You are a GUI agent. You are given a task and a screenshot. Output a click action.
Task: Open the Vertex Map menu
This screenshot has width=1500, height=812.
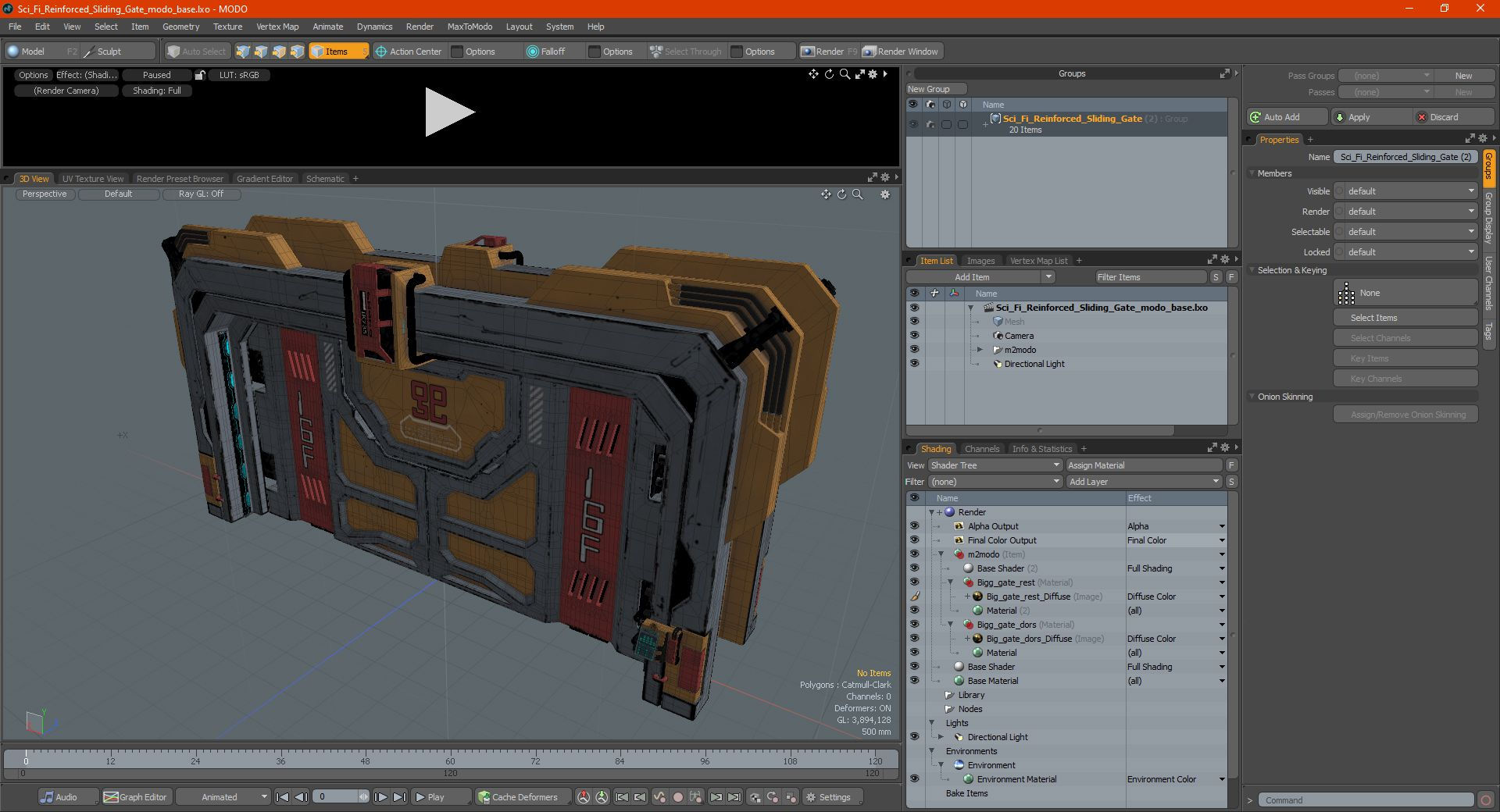click(277, 27)
